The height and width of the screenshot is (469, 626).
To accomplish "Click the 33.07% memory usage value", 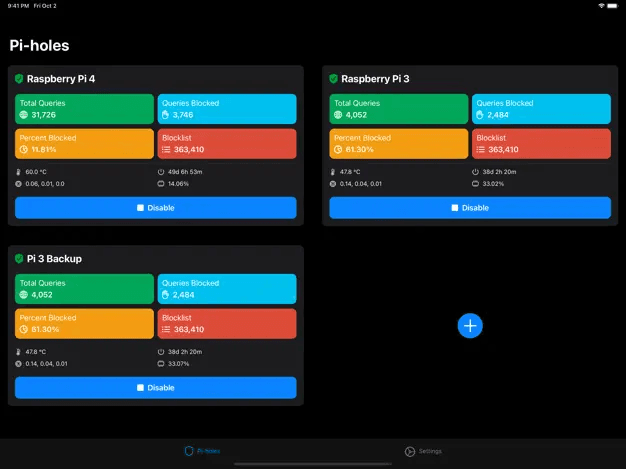I will click(x=178, y=364).
